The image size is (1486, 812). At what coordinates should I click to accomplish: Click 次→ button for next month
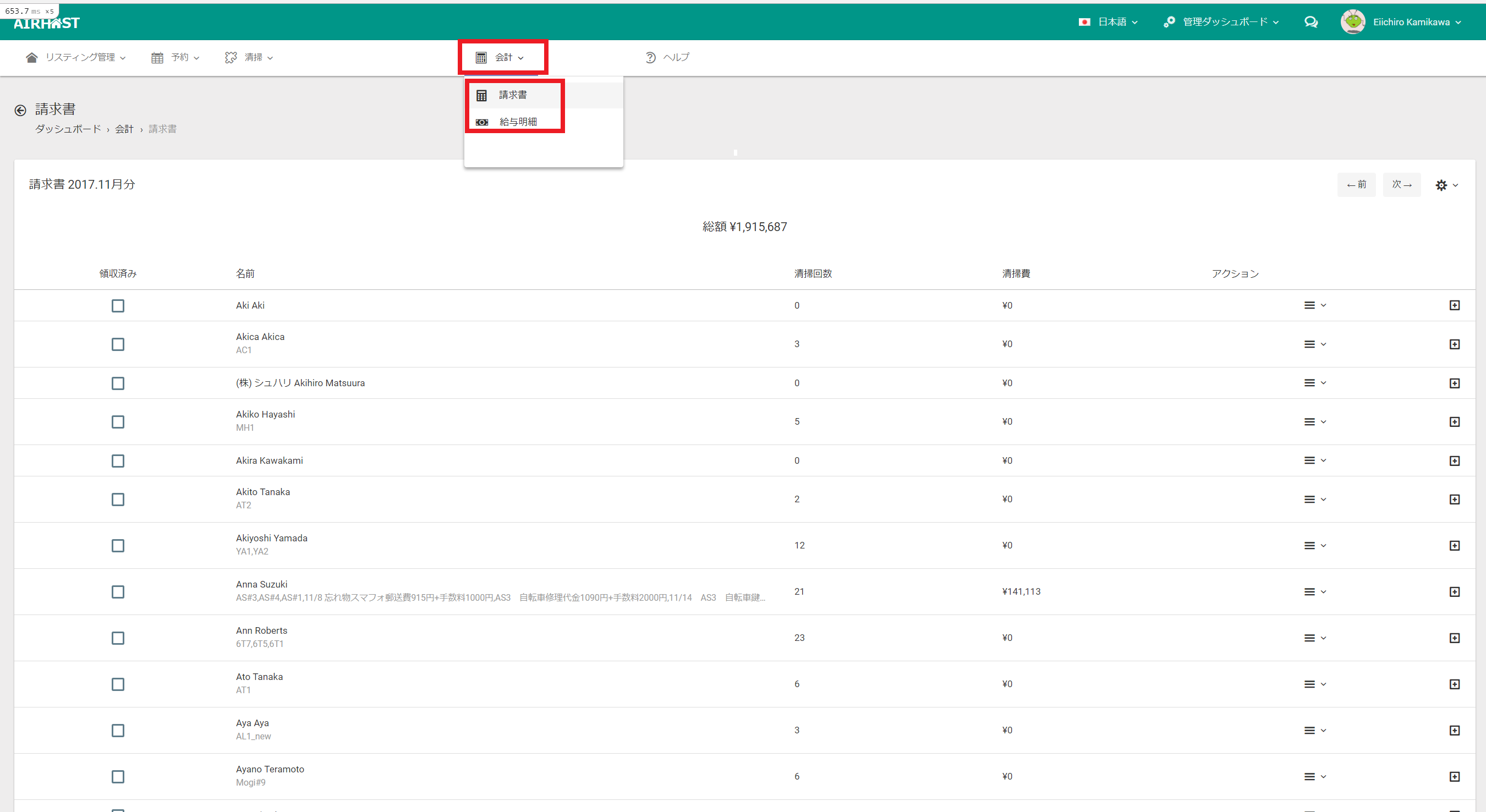tap(1401, 184)
